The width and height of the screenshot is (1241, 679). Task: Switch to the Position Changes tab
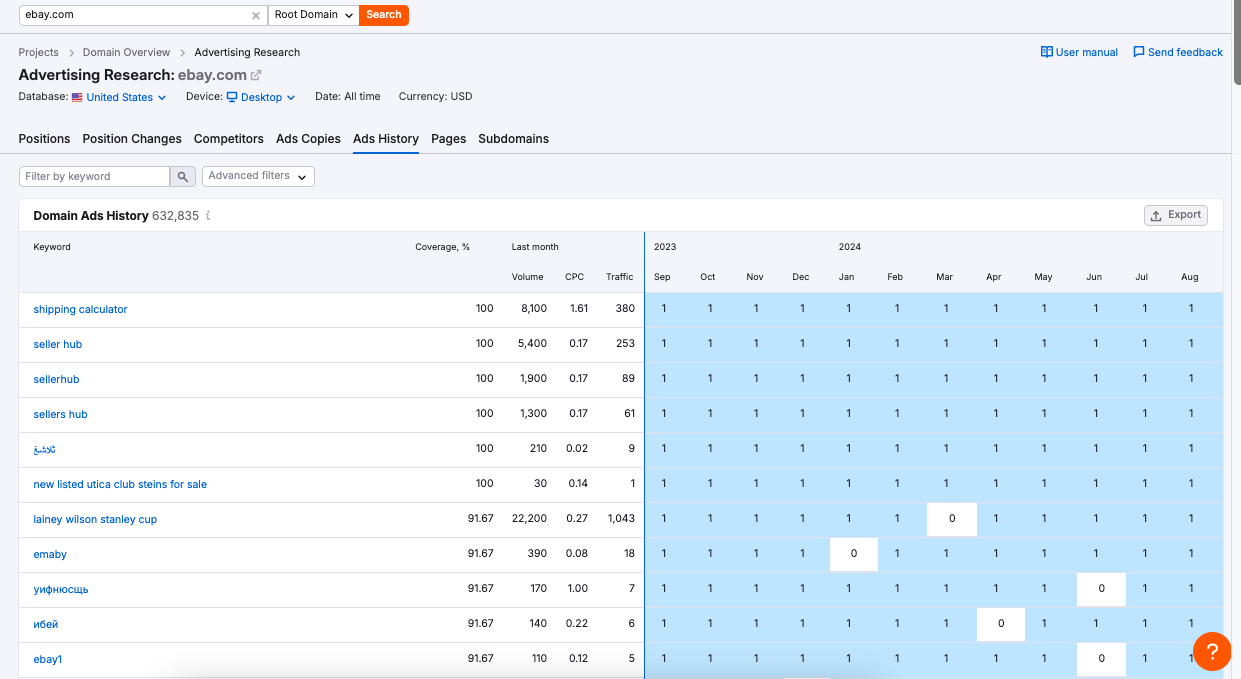(132, 139)
